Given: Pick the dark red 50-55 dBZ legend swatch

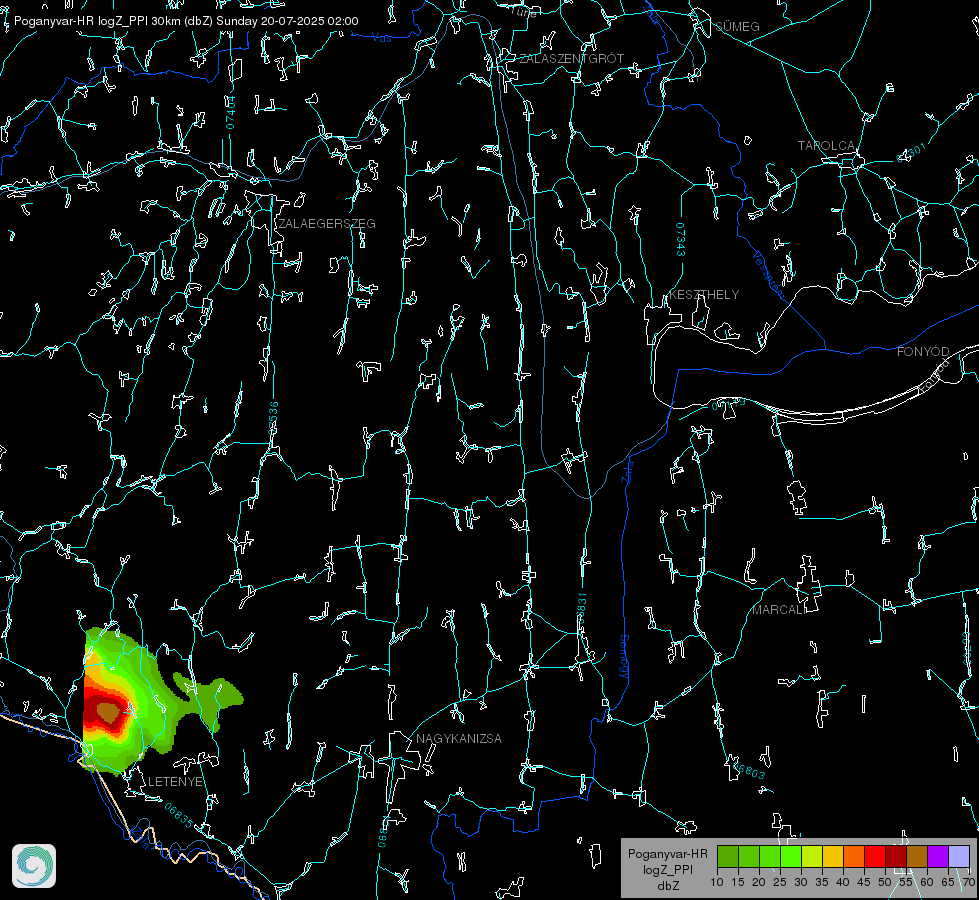Looking at the screenshot, I should click(897, 856).
